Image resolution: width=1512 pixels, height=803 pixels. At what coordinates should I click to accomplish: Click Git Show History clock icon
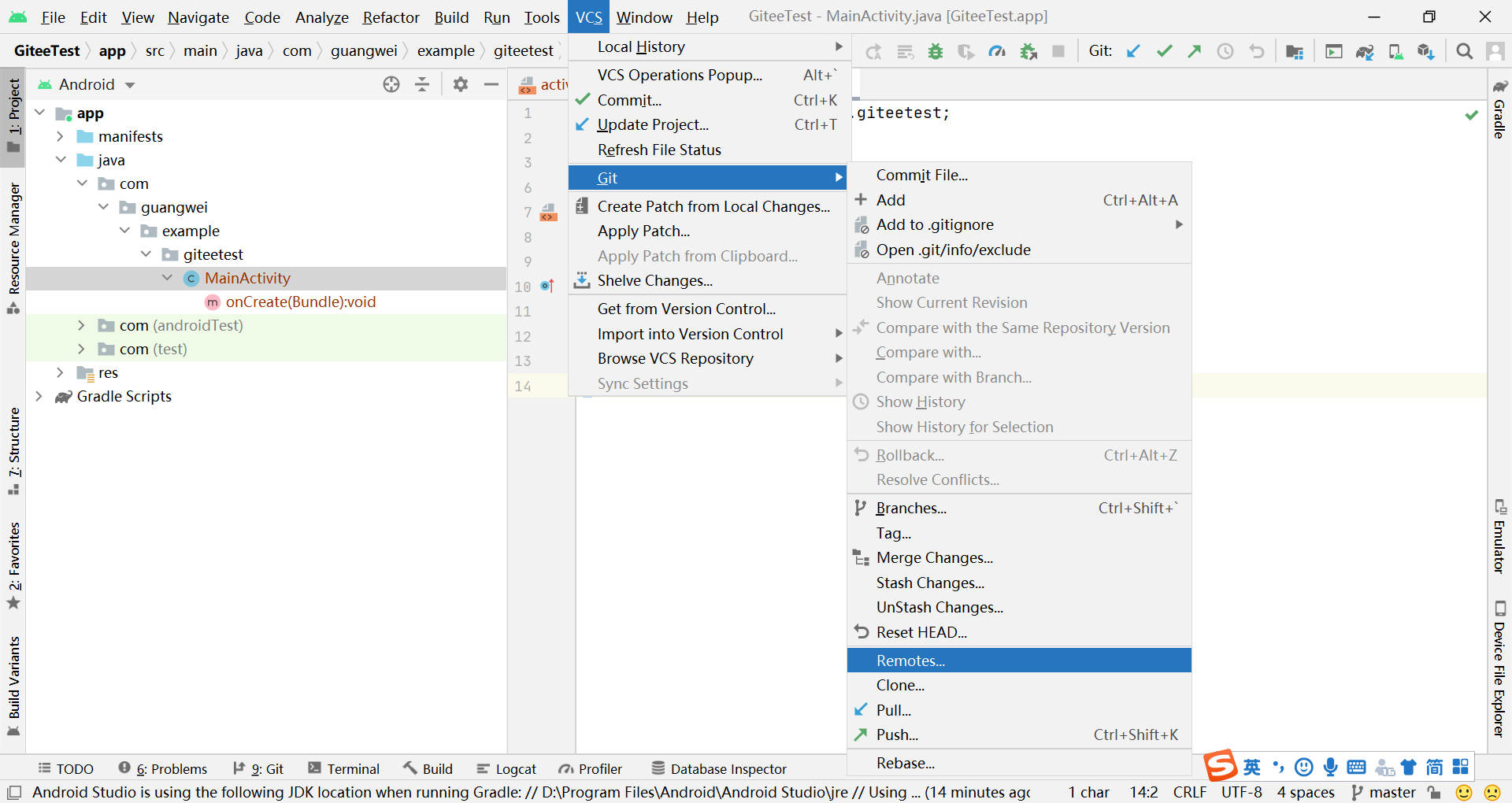pyautogui.click(x=1225, y=51)
